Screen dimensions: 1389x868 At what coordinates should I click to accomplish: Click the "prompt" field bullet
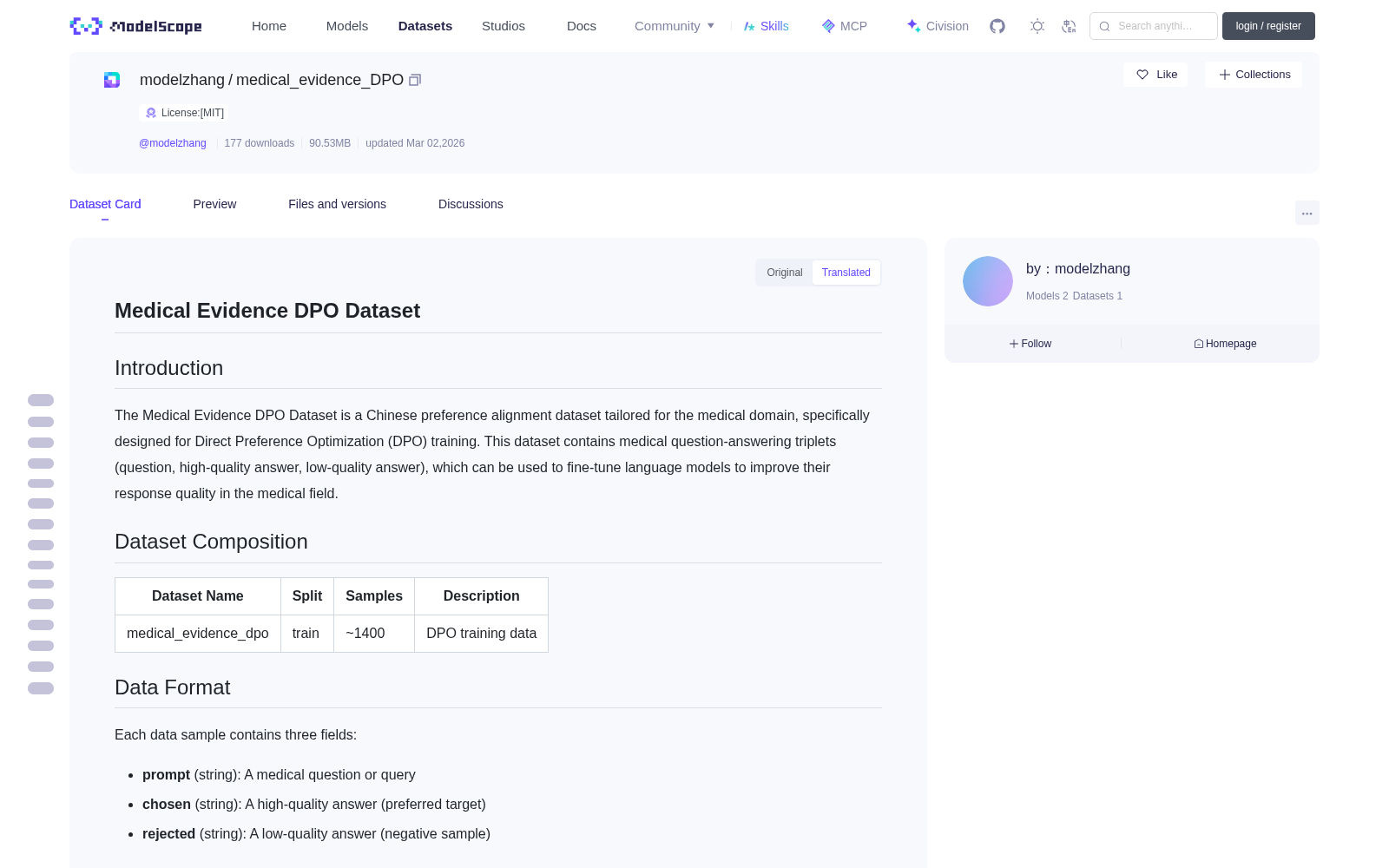[279, 775]
